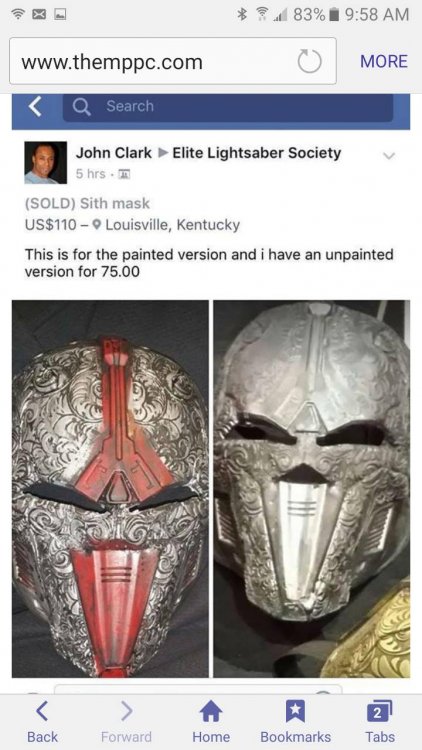This screenshot has width=422, height=750.
Task: Open the Elite Lightsaber Society group link
Action: pos(256,153)
